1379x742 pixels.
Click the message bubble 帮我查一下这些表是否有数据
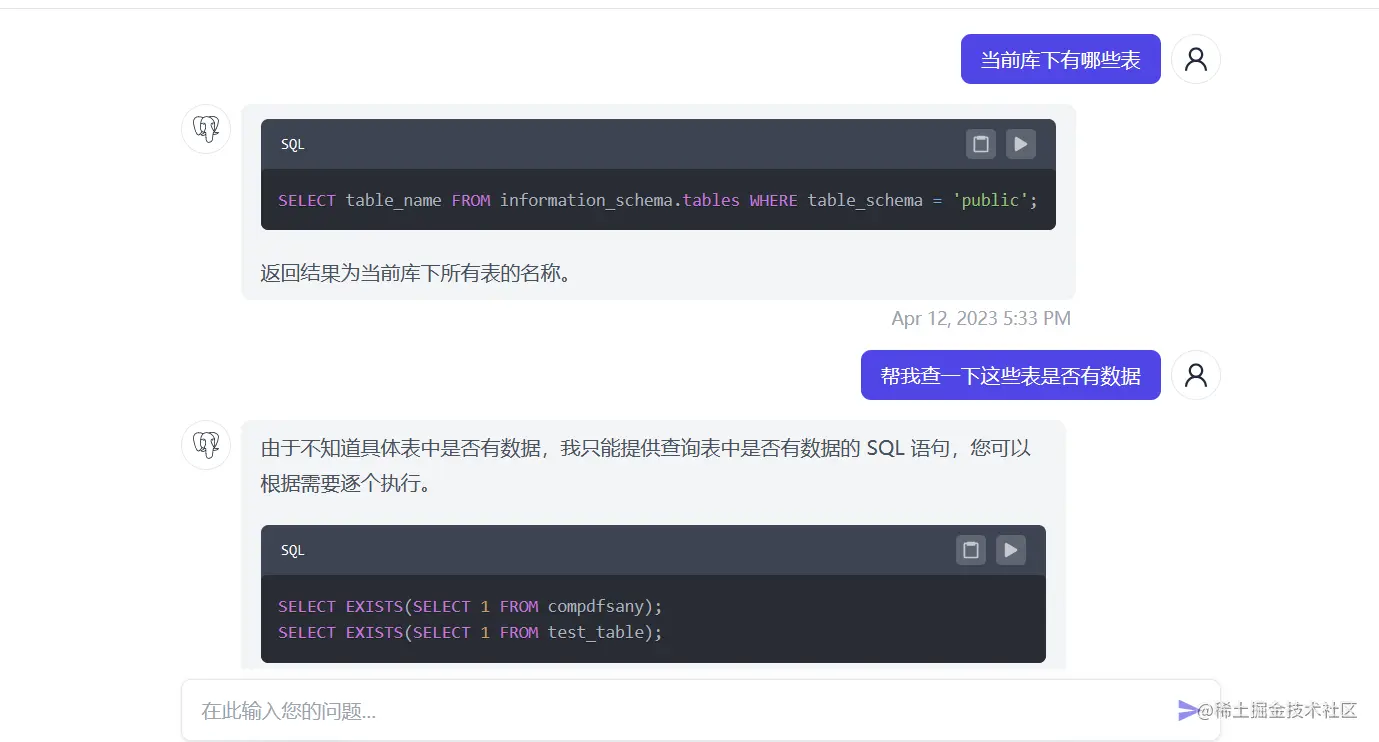(x=1010, y=374)
